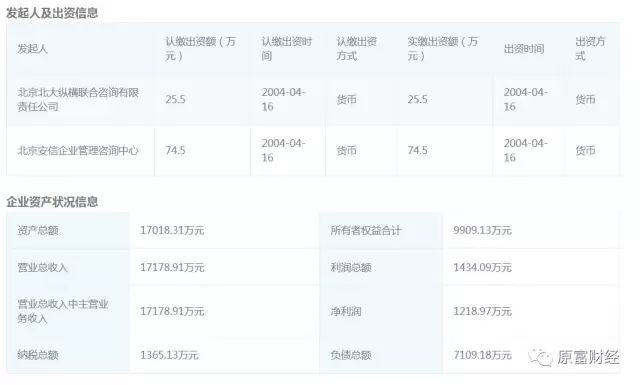640x385 pixels.
Task: Select the 74.5 paid-in amount for 北京安信
Action: (418, 151)
